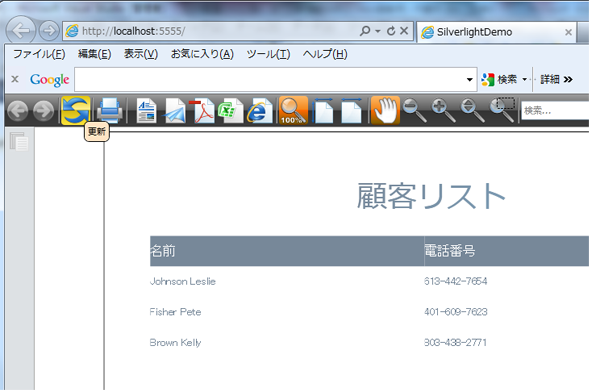Zoom in with plus magnifier icon
This screenshot has height=390, width=589.
click(443, 110)
